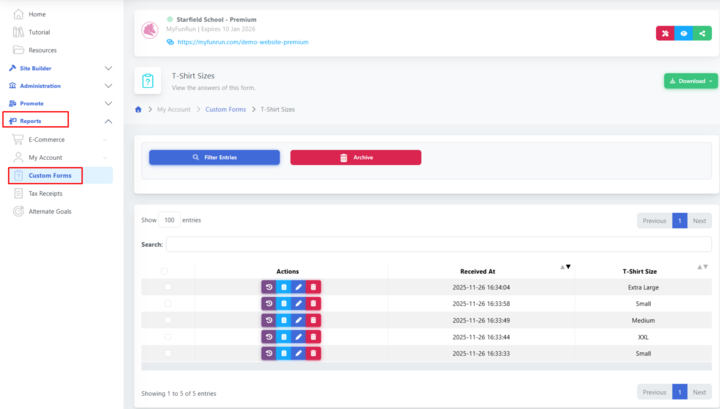This screenshot has width=720, height=409.
Task: Collapse the Reports sidebar section
Action: [108, 121]
